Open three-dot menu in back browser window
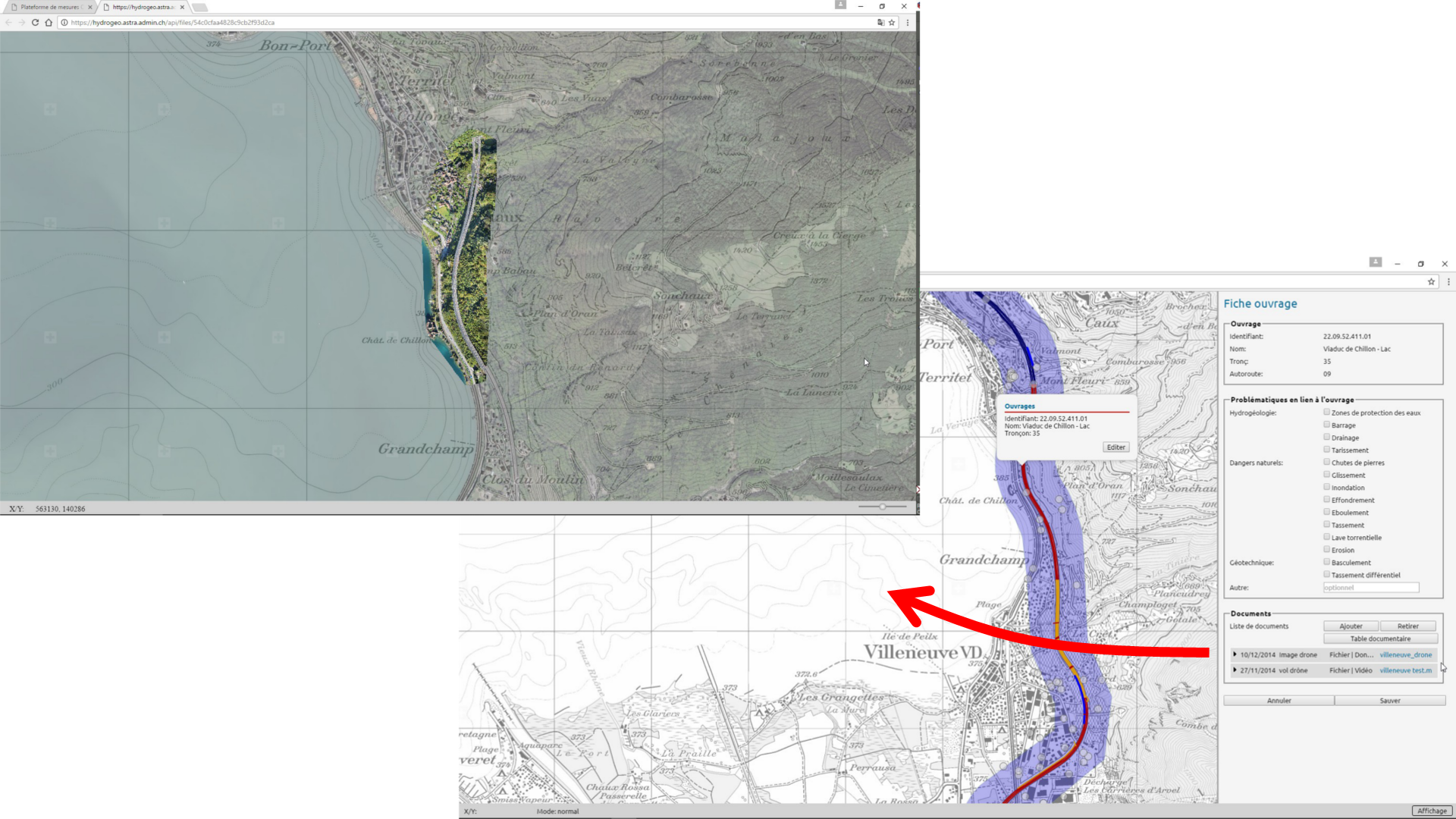 pyautogui.click(x=1448, y=281)
